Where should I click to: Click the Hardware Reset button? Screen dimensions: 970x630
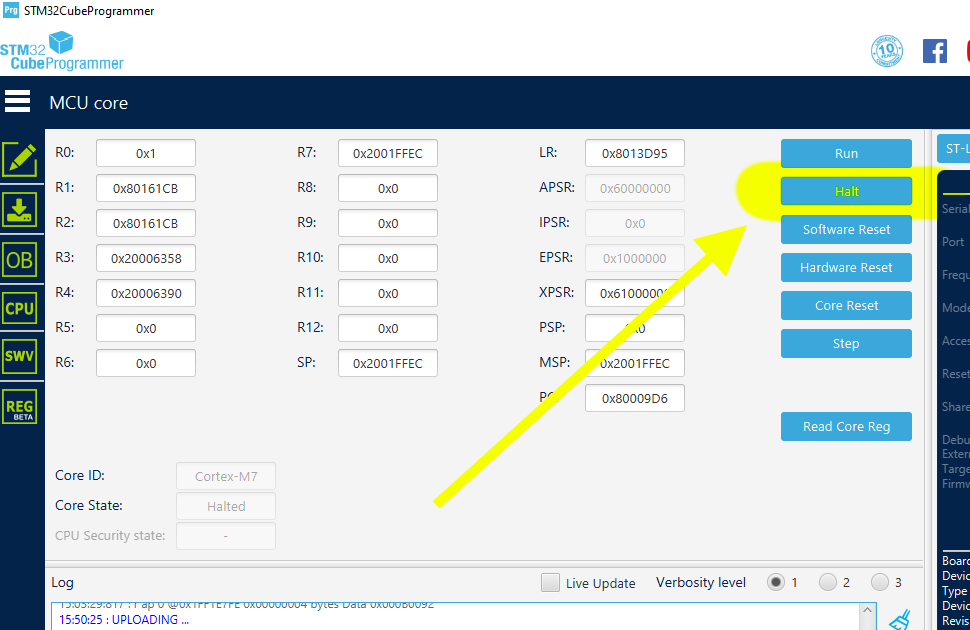click(x=846, y=267)
